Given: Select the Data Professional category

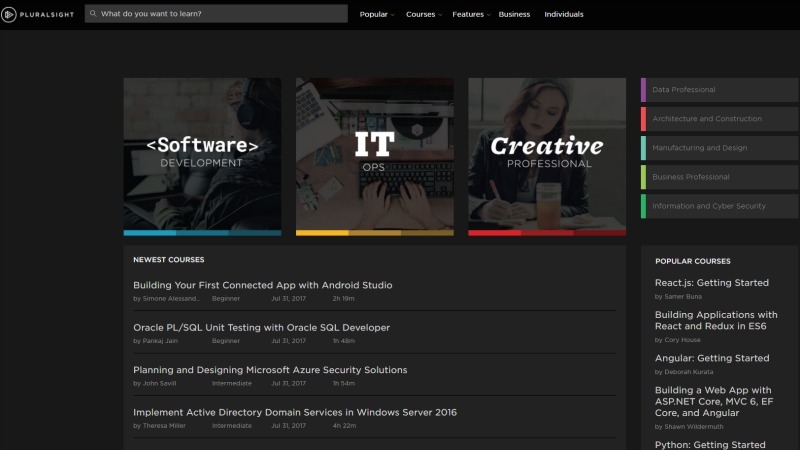Looking at the screenshot, I should (720, 90).
